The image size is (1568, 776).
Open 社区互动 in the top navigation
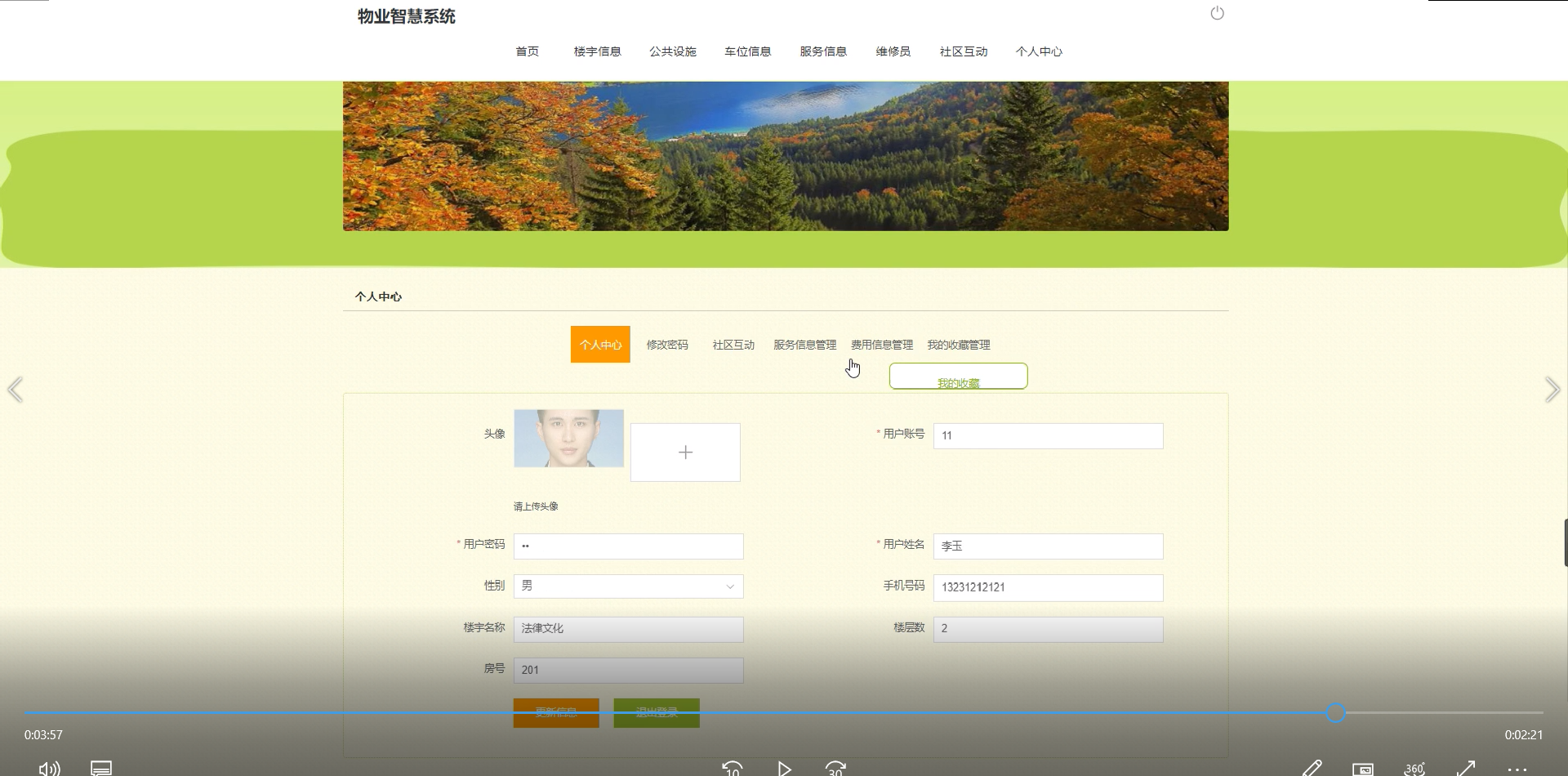click(x=964, y=51)
